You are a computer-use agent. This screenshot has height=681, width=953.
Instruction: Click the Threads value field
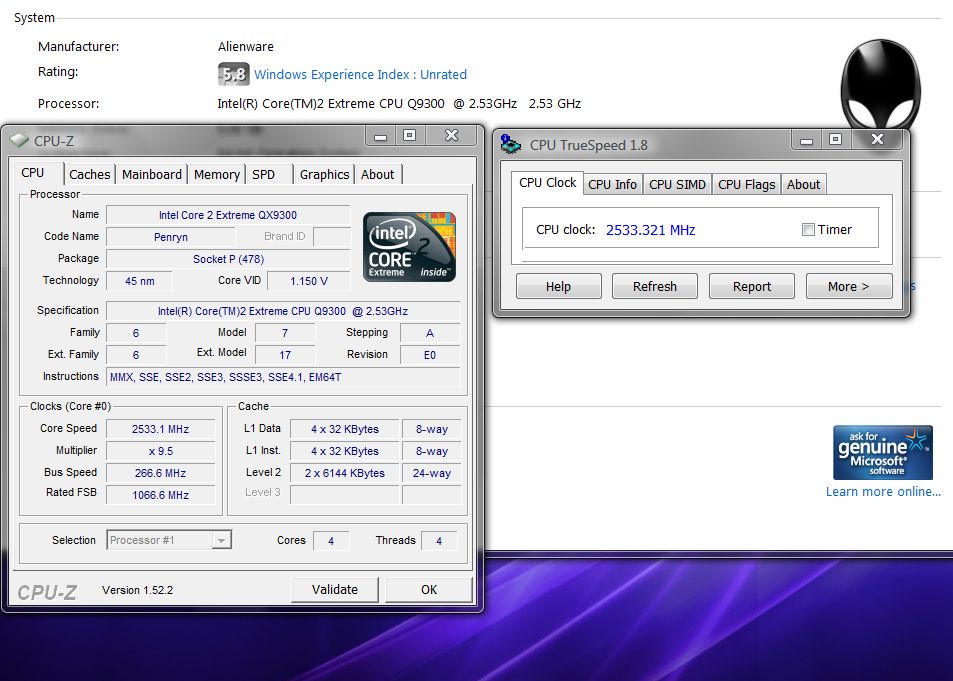(439, 541)
